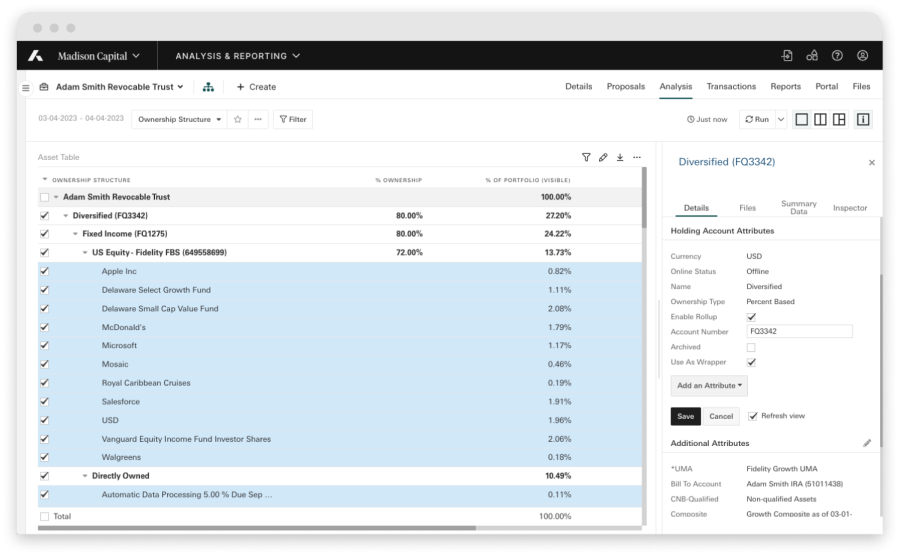The image size is (900, 556).
Task: Collapse the Directly Owned group
Action: pos(85,476)
